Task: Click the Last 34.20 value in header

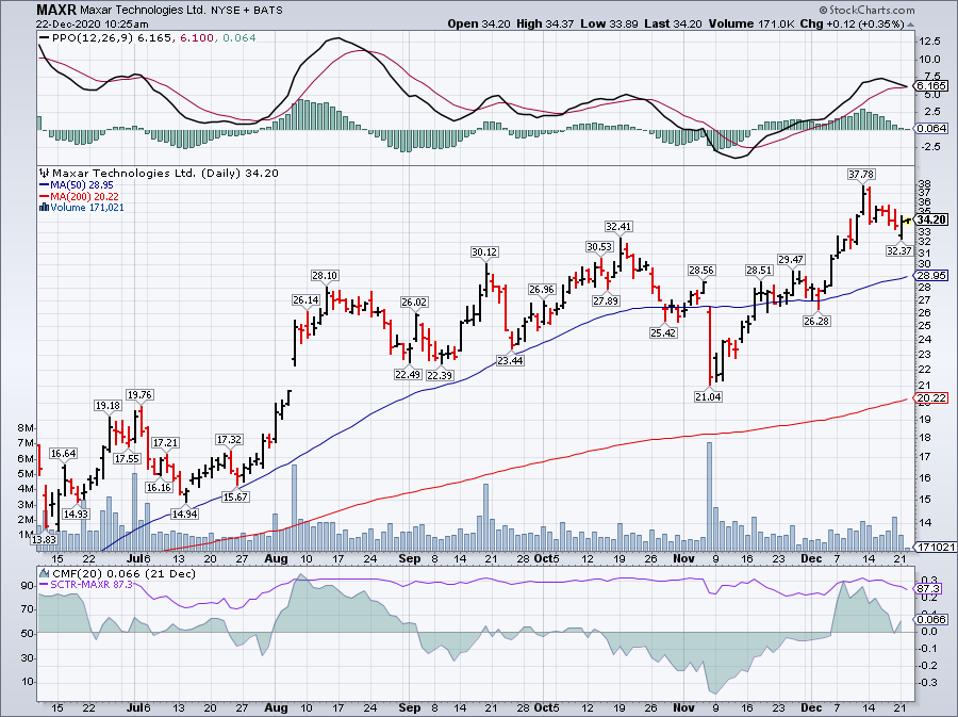Action: (674, 24)
